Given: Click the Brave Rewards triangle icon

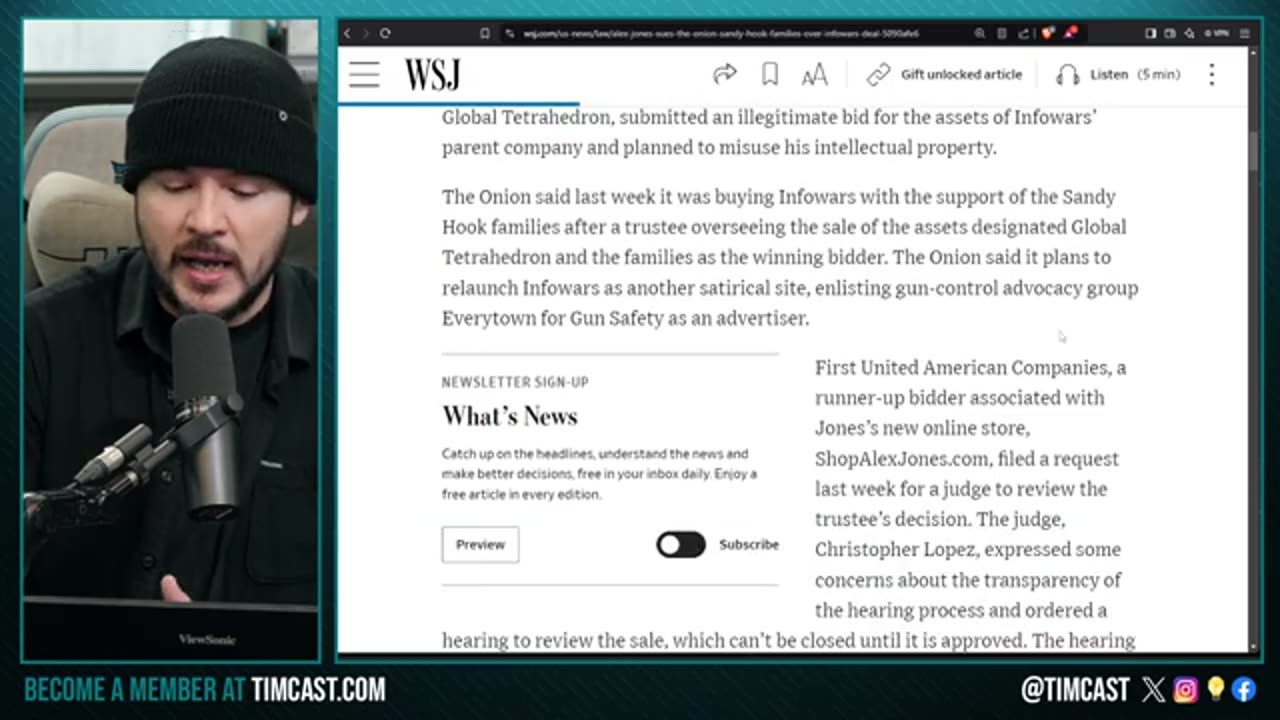Looking at the screenshot, I should (1070, 33).
